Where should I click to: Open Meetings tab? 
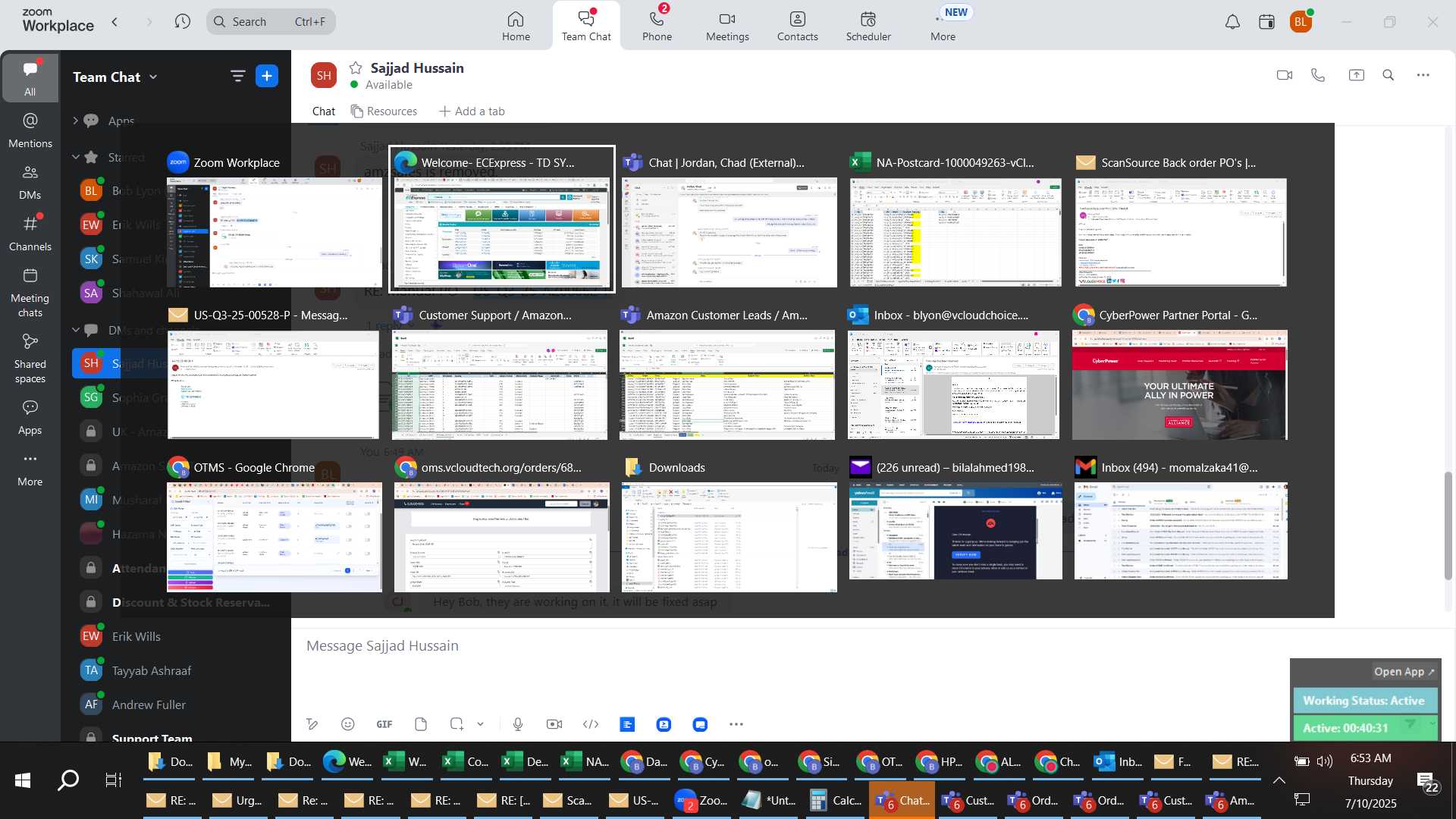tap(727, 26)
